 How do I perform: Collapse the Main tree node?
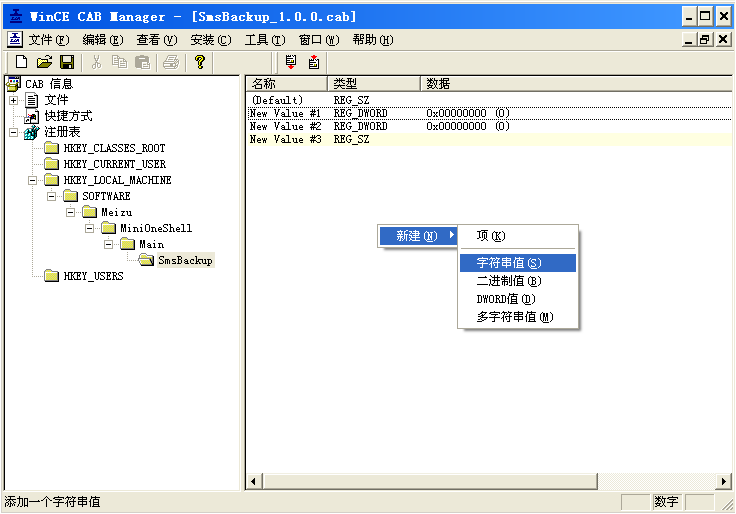tap(108, 244)
